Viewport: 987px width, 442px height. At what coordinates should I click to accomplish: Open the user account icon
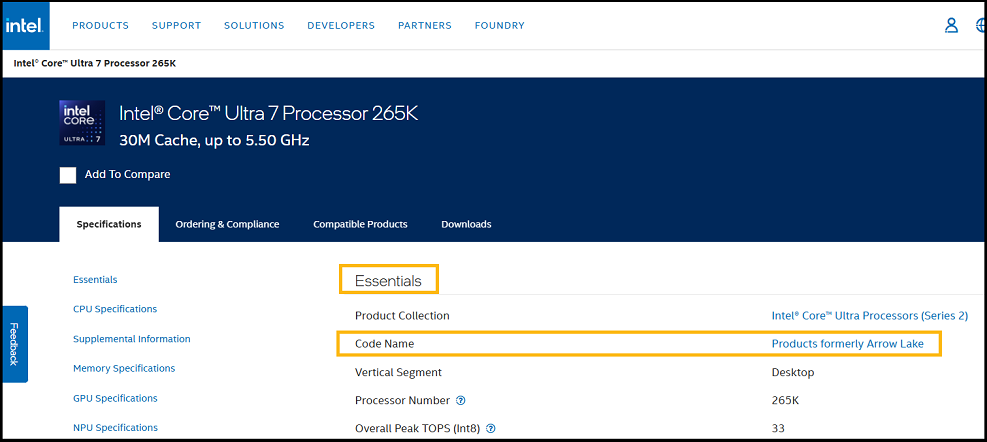coord(951,26)
